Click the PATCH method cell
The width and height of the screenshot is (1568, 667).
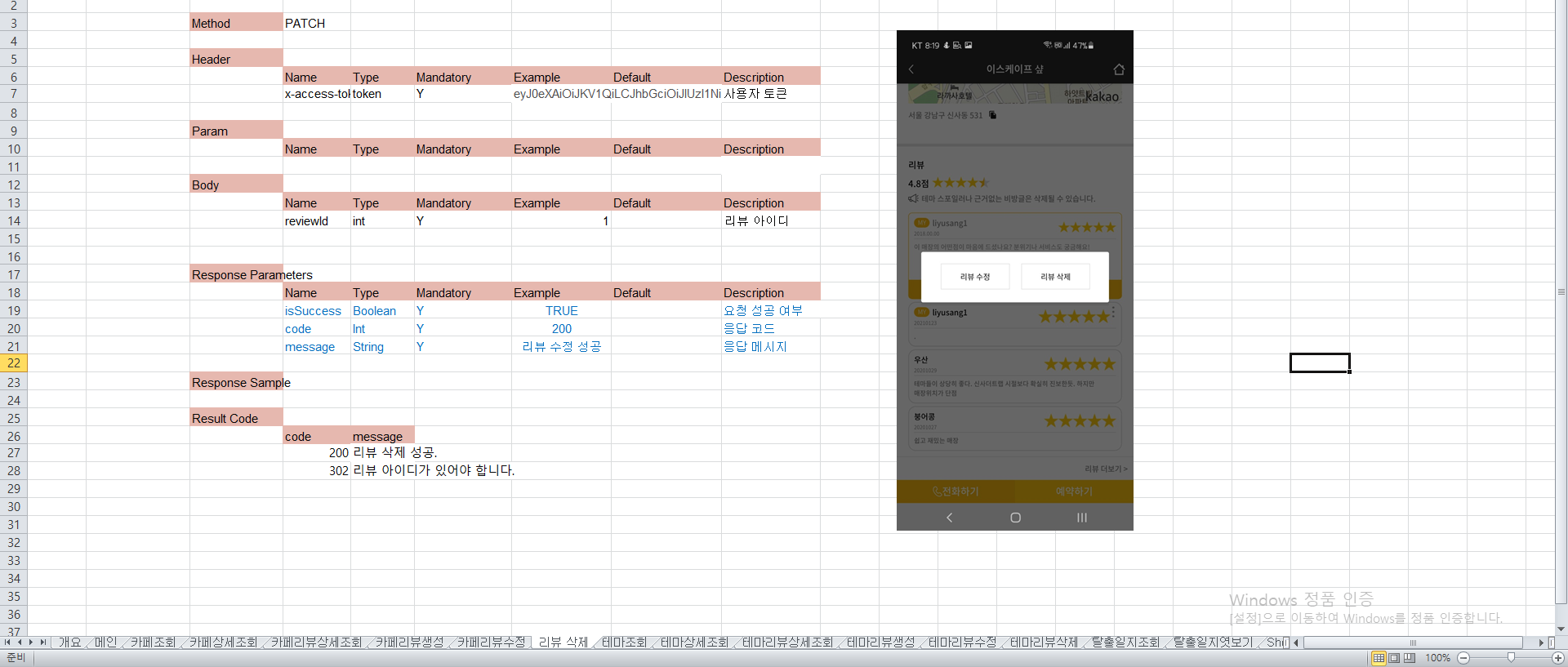click(x=317, y=23)
